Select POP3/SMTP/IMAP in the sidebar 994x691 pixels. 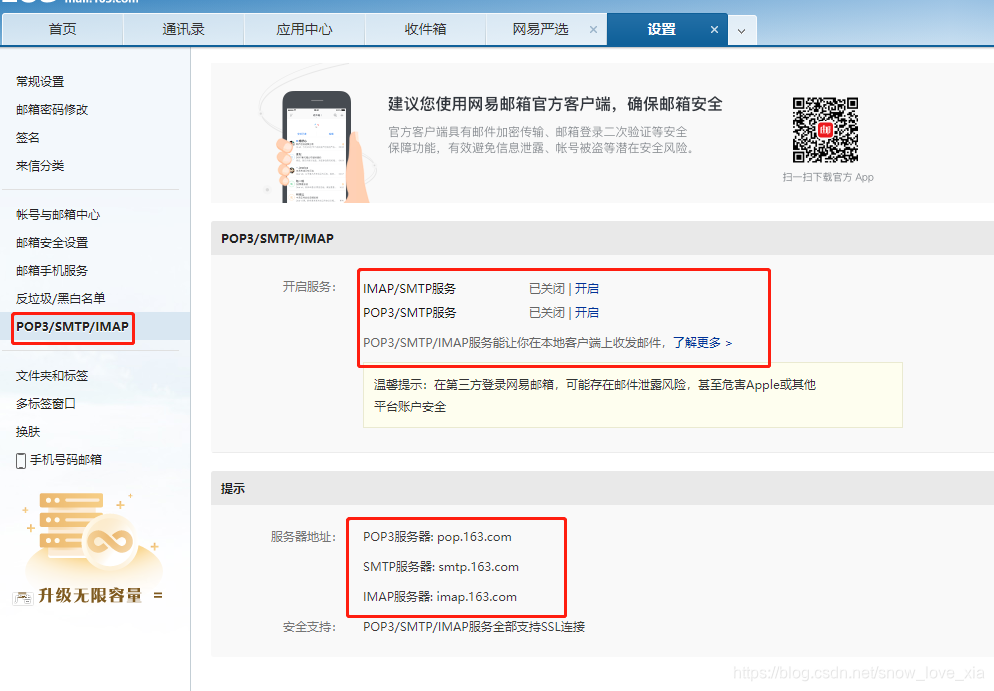(x=72, y=326)
